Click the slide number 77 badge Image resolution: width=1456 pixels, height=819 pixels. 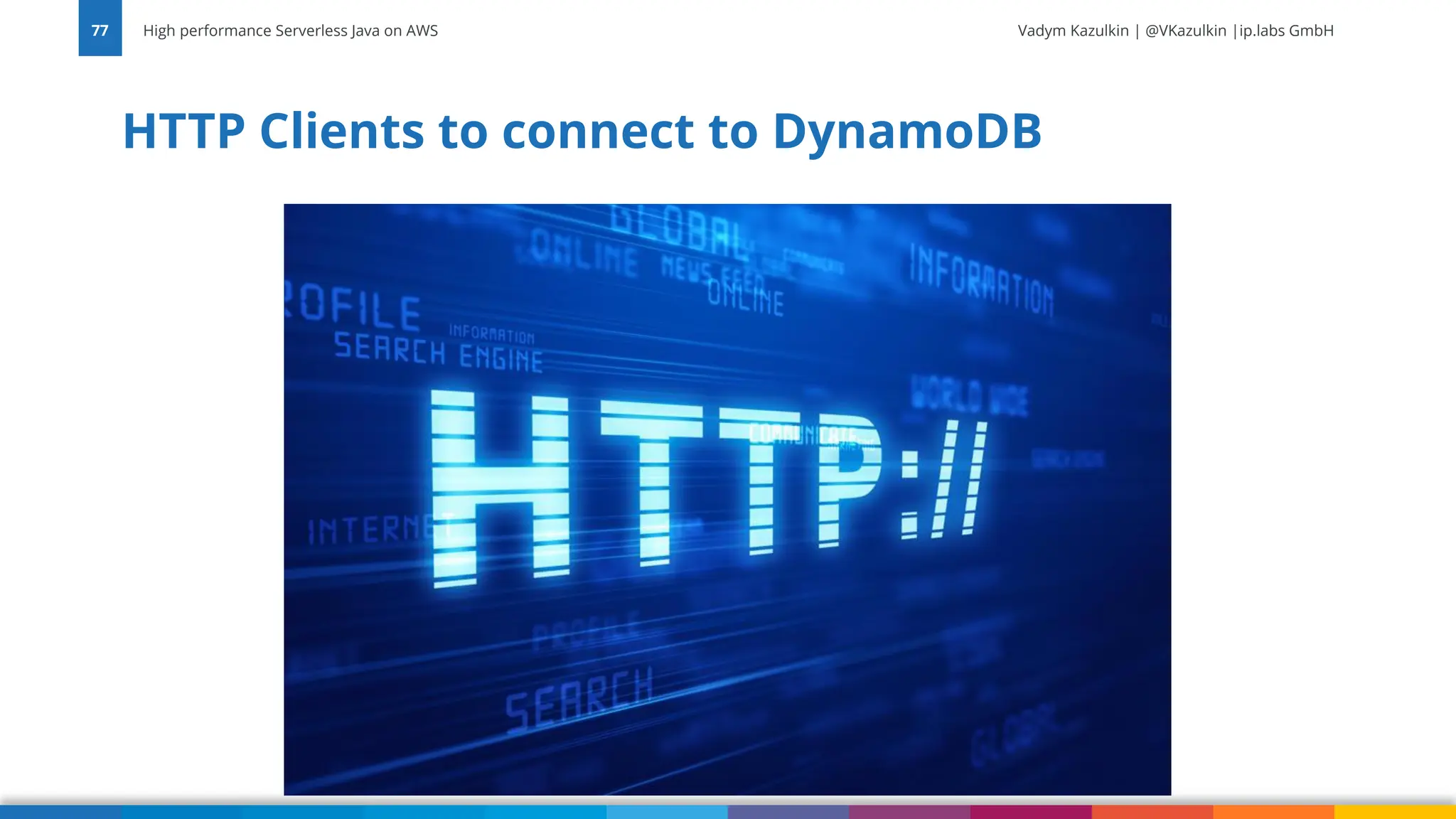pos(100,30)
